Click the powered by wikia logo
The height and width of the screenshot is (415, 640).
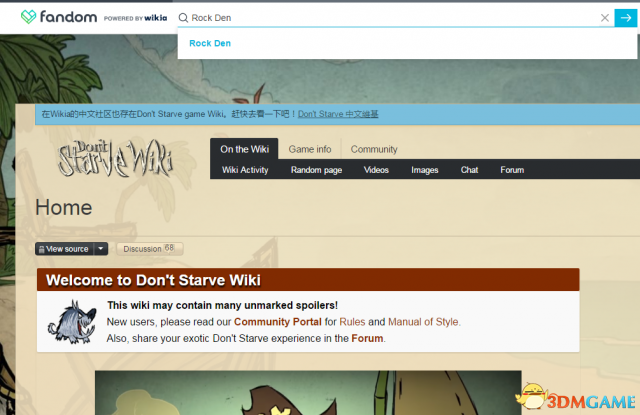coord(135,18)
